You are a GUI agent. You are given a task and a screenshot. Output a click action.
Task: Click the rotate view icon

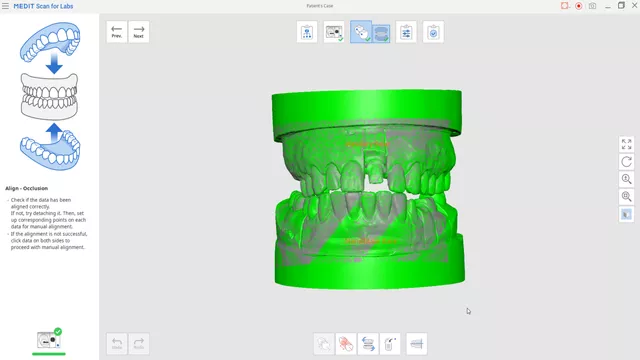tap(627, 162)
